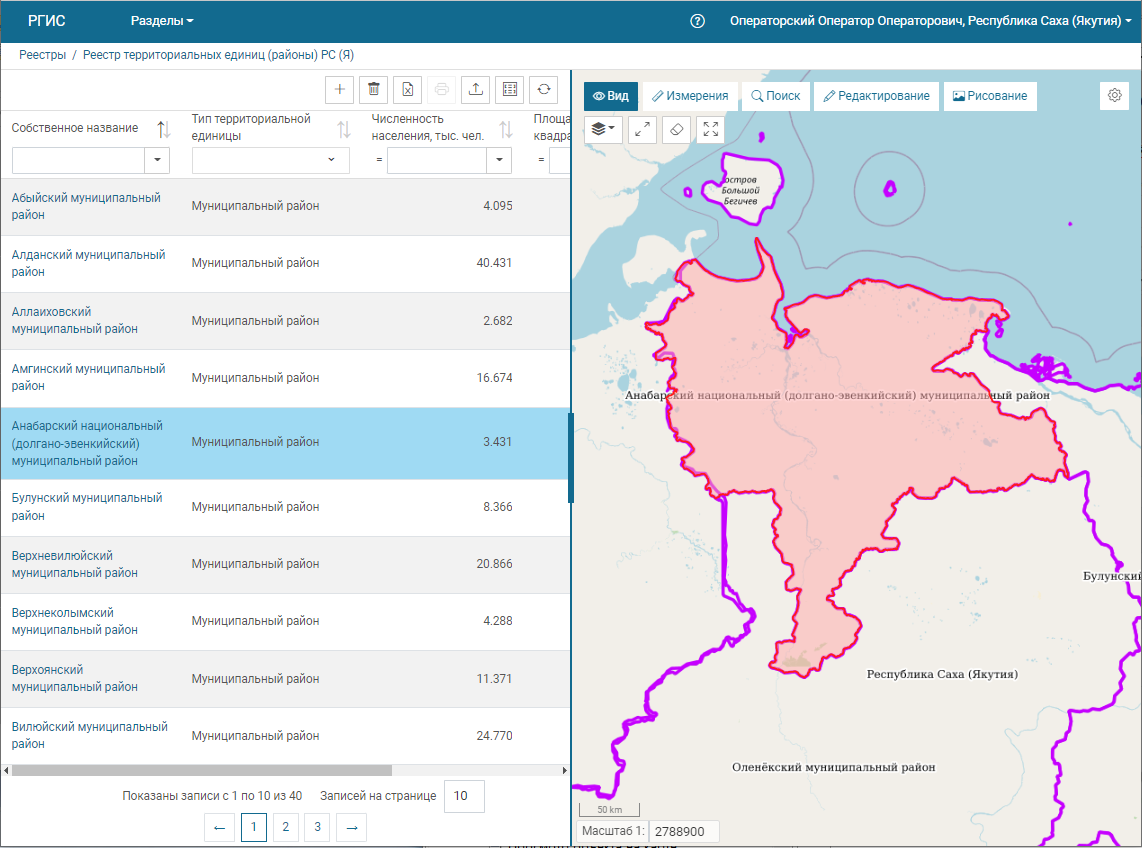Export table with the Excel file icon
The image size is (1144, 848).
click(x=408, y=89)
